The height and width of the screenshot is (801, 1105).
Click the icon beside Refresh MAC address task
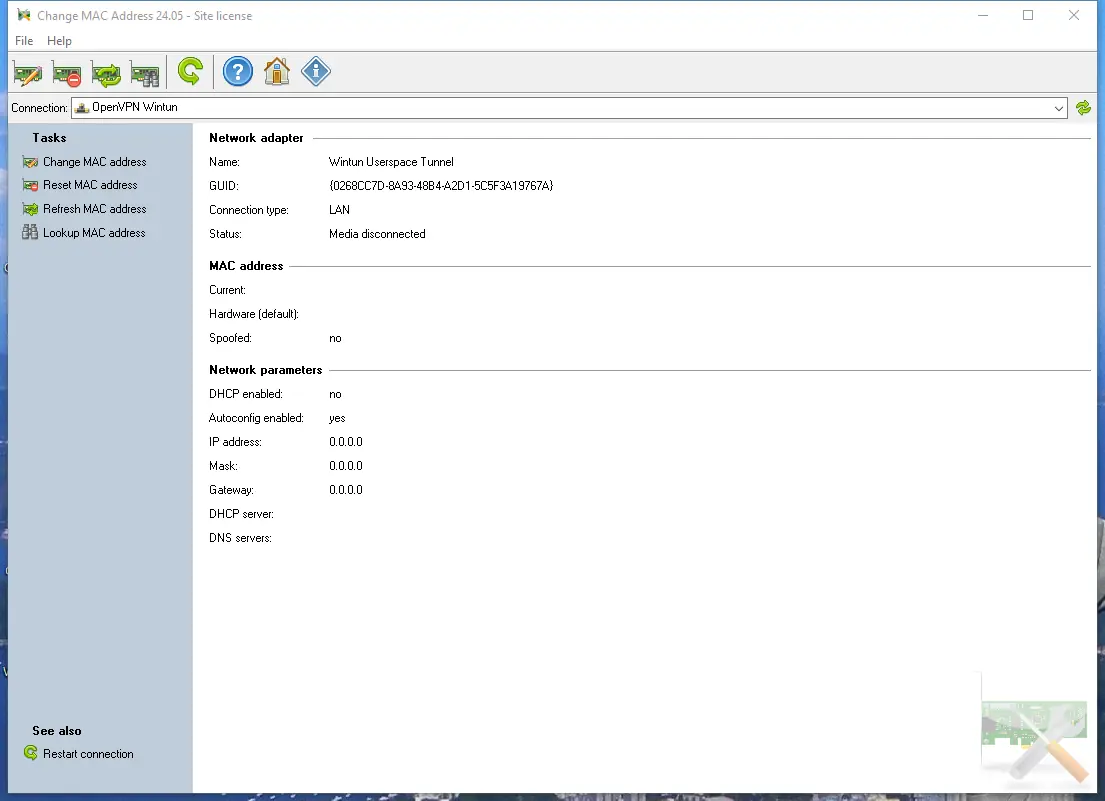pyautogui.click(x=30, y=209)
